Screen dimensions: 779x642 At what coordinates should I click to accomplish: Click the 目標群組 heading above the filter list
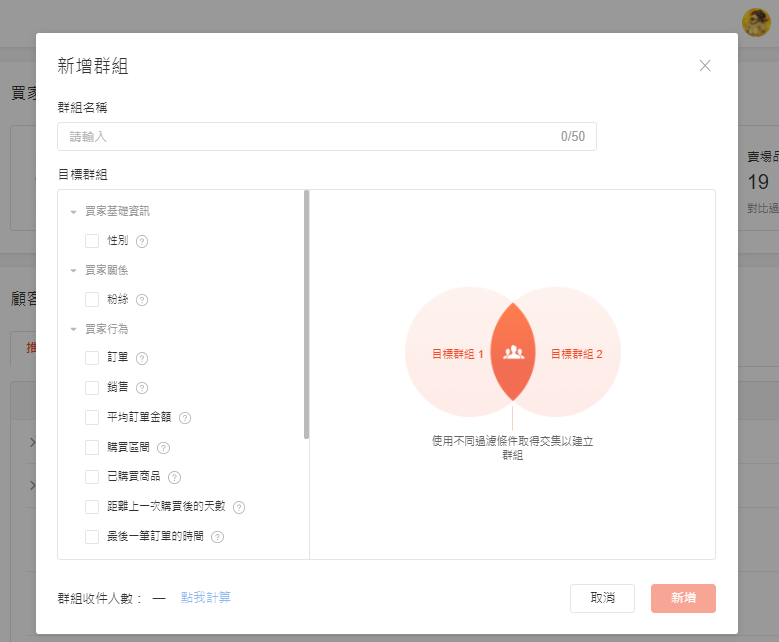click(x=82, y=174)
